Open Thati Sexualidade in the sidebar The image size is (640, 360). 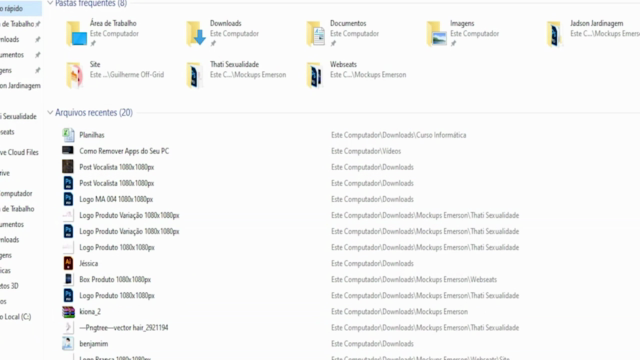click(18, 116)
